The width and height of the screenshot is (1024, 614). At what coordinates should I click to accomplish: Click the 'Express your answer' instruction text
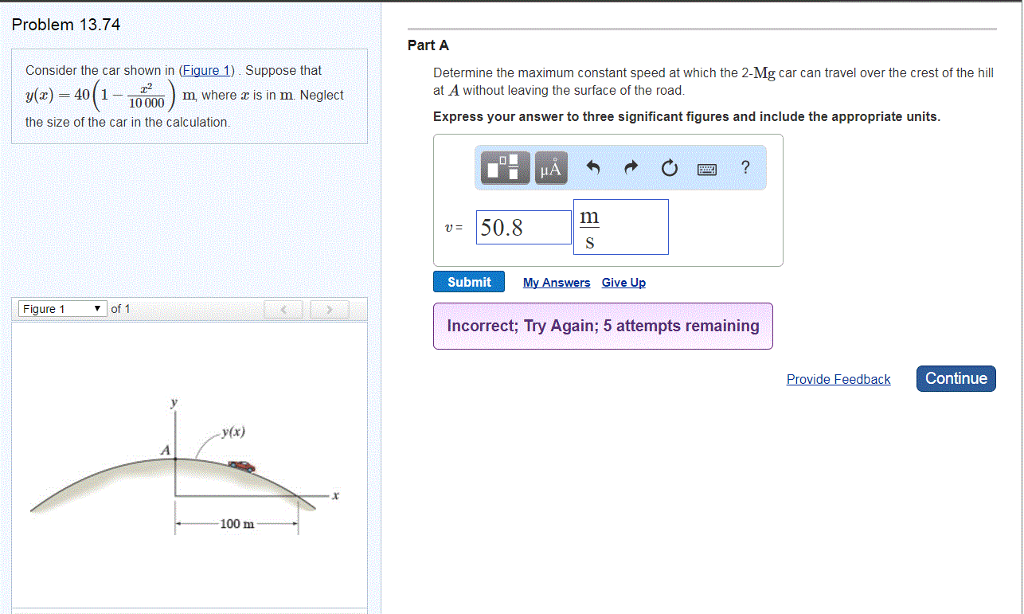[x=686, y=117]
